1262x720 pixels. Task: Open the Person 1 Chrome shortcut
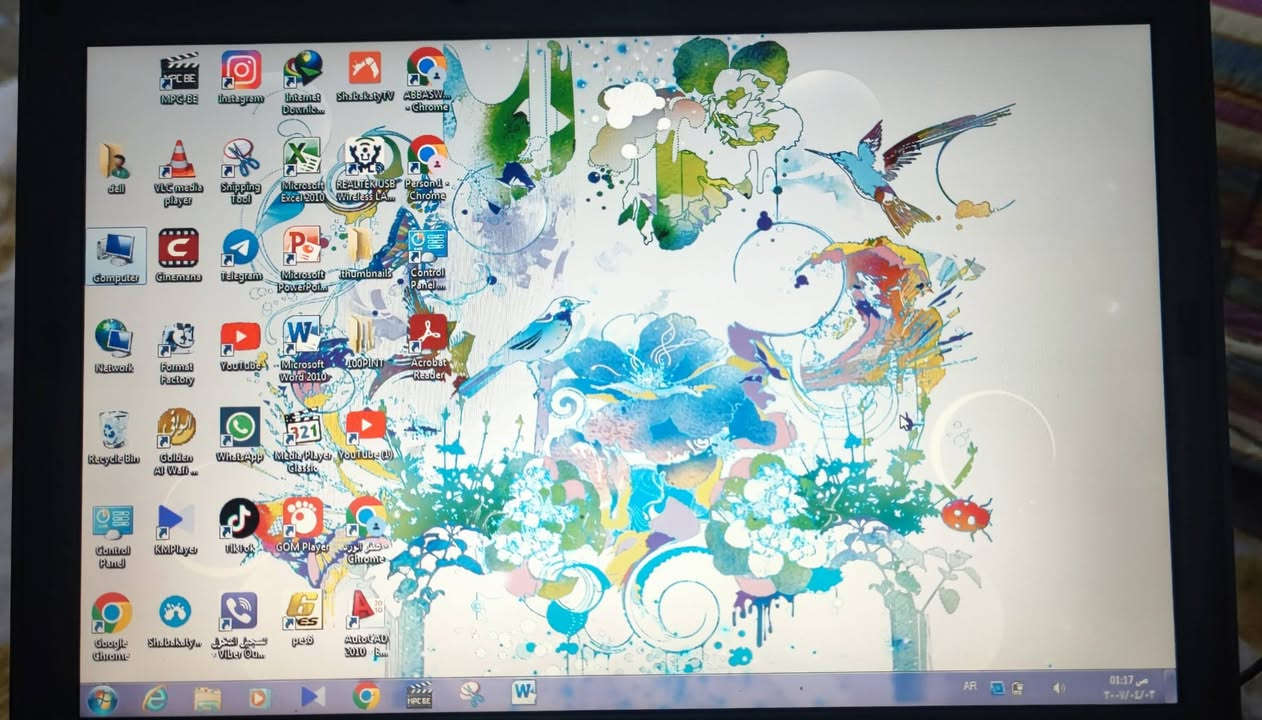[x=428, y=169]
